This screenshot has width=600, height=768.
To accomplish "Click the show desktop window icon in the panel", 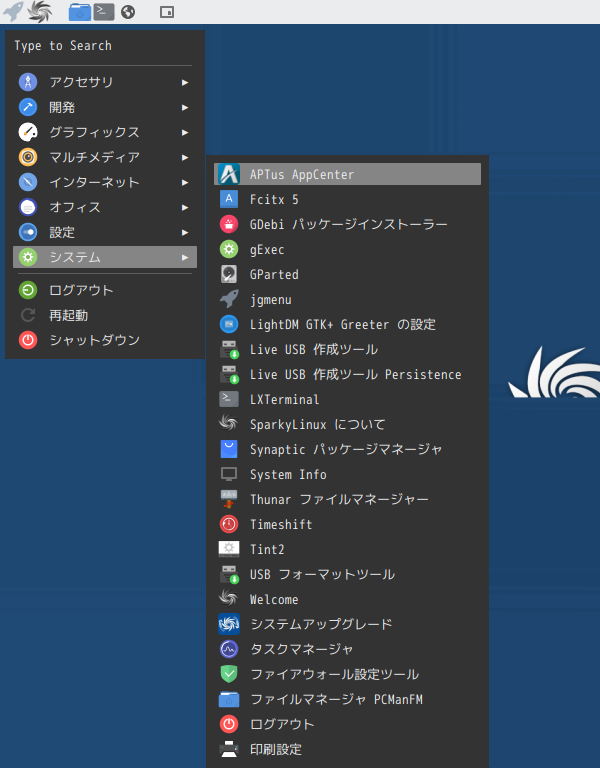I will pos(167,12).
